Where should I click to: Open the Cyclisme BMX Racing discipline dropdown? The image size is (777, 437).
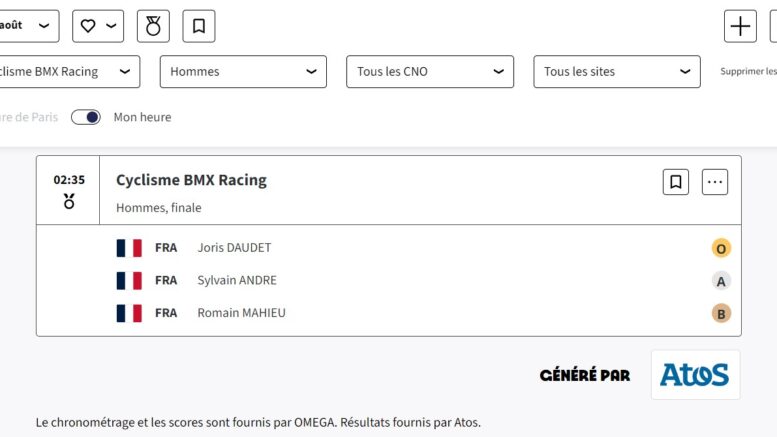point(70,72)
